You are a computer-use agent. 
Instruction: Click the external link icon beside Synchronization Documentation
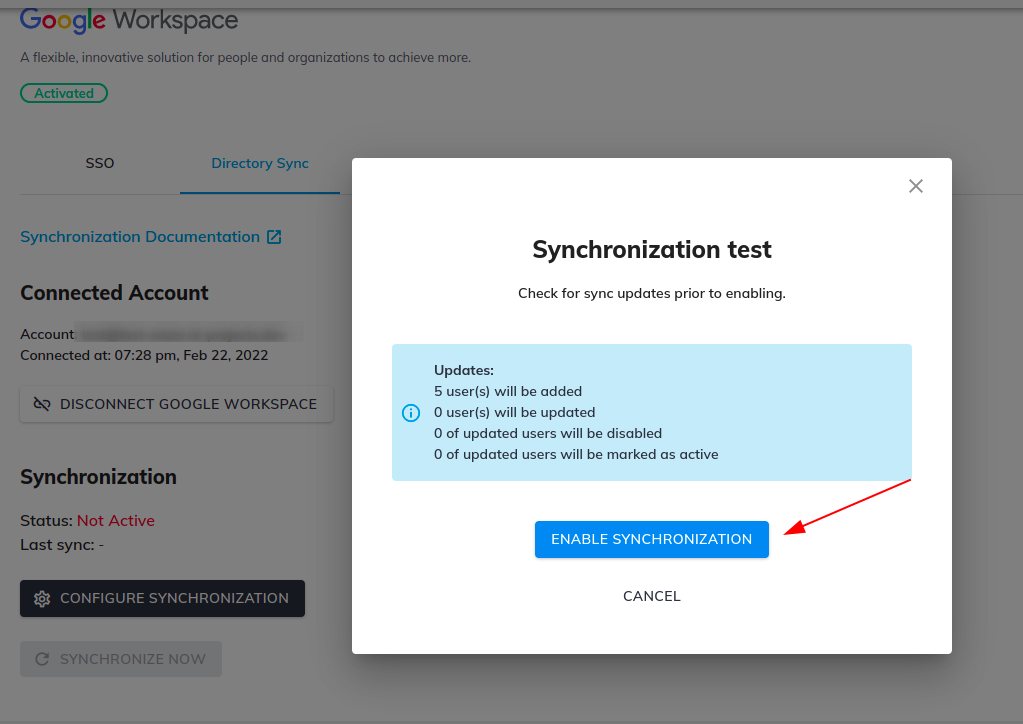(x=274, y=236)
